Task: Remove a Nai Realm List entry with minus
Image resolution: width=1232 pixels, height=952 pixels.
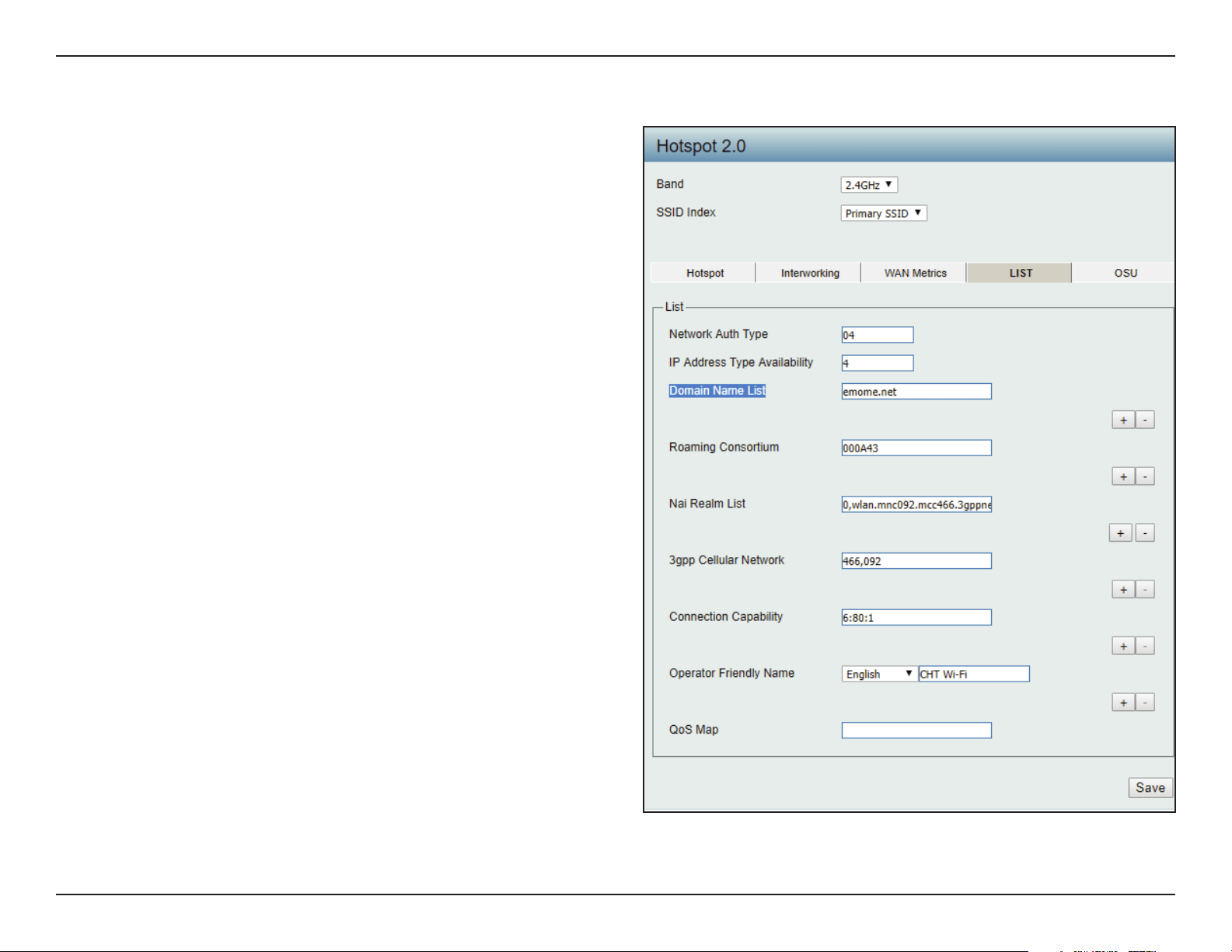Action: (1145, 533)
